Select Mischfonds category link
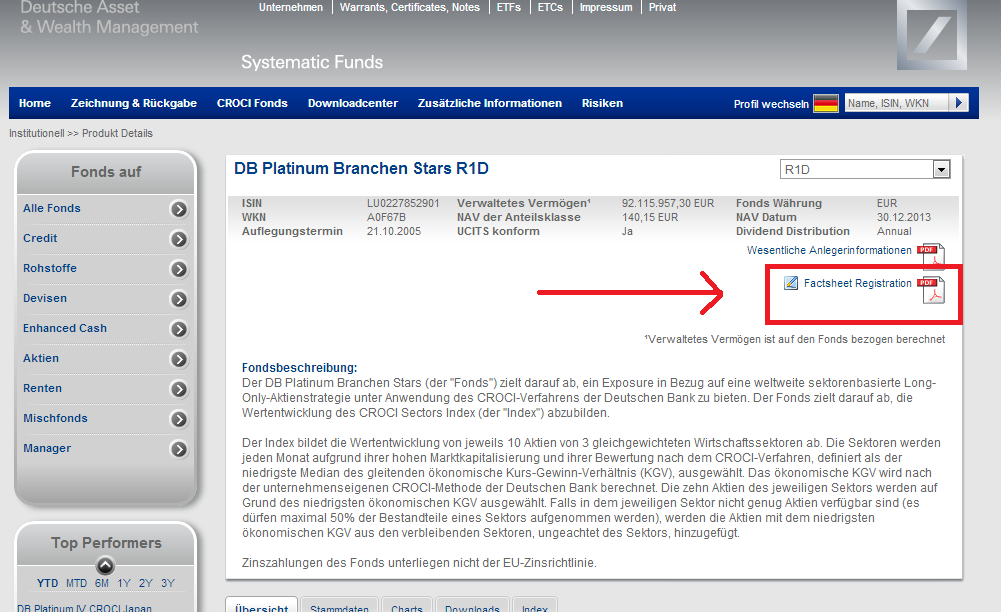The height and width of the screenshot is (612, 1001). coord(56,418)
